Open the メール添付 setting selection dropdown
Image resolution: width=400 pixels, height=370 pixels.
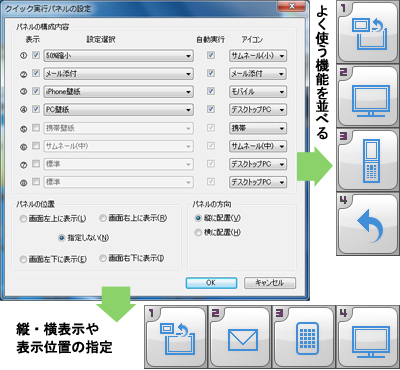[x=118, y=74]
